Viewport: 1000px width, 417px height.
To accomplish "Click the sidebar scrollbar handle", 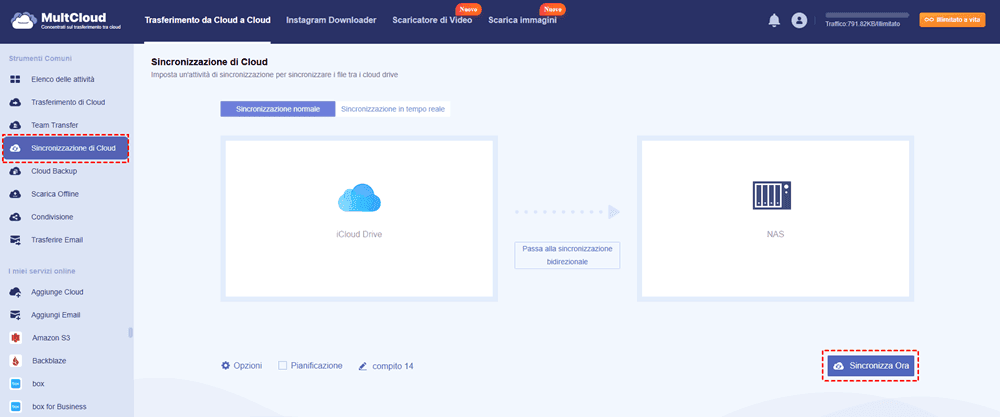I will pos(131,332).
